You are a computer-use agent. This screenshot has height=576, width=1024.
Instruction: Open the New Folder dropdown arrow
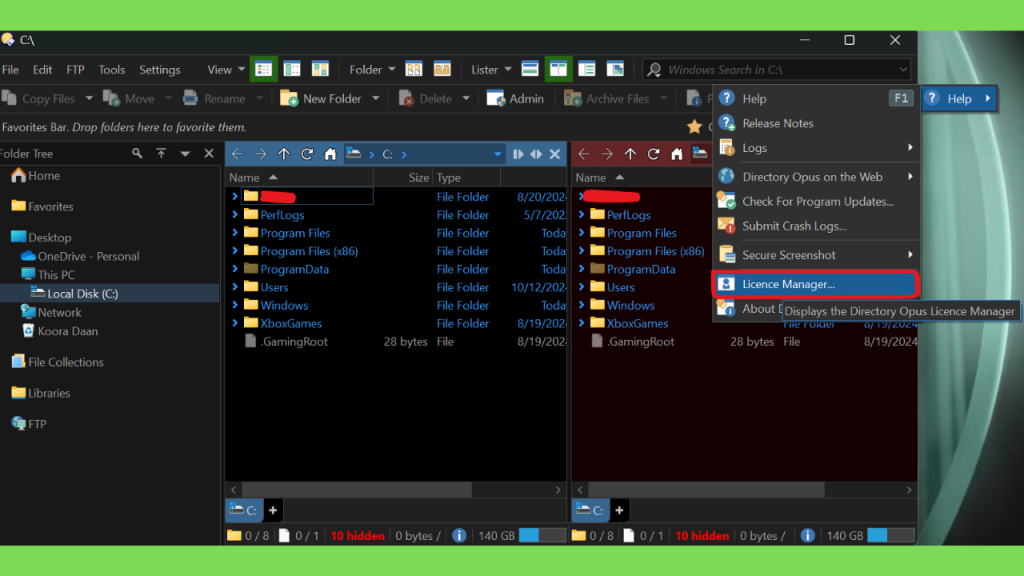pyautogui.click(x=376, y=99)
